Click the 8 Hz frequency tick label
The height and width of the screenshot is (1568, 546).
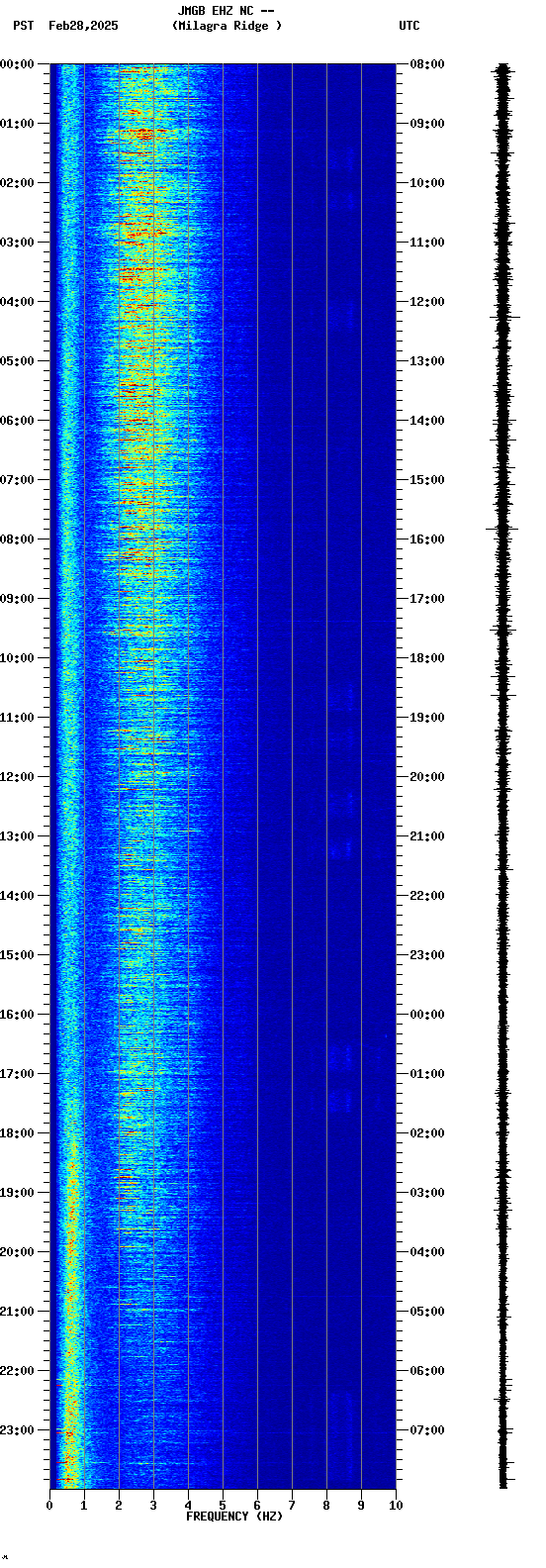click(326, 1506)
